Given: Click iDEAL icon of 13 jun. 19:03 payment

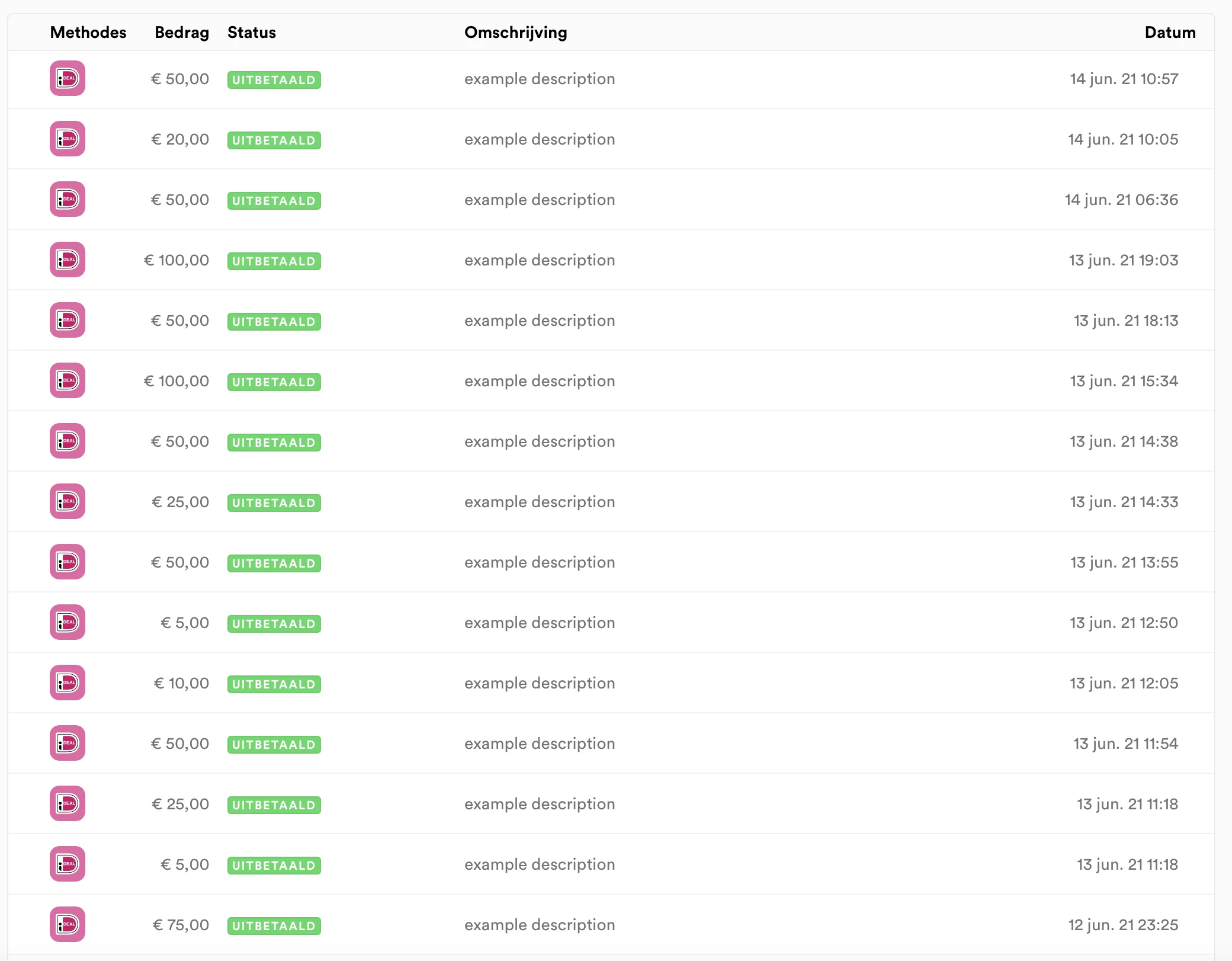Looking at the screenshot, I should (x=68, y=260).
